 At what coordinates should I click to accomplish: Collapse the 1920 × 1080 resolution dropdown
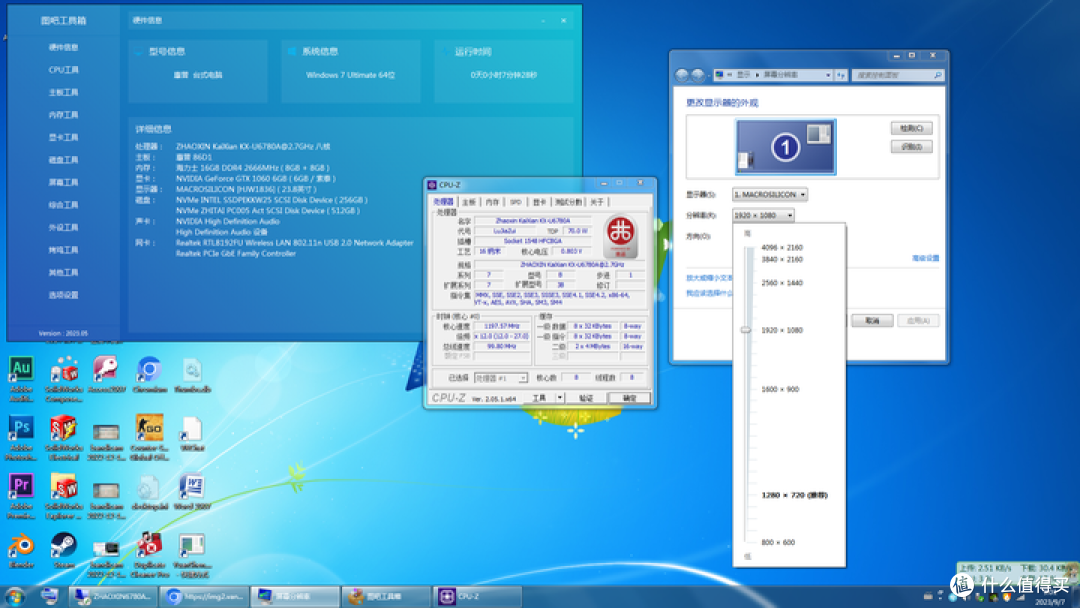pos(763,216)
